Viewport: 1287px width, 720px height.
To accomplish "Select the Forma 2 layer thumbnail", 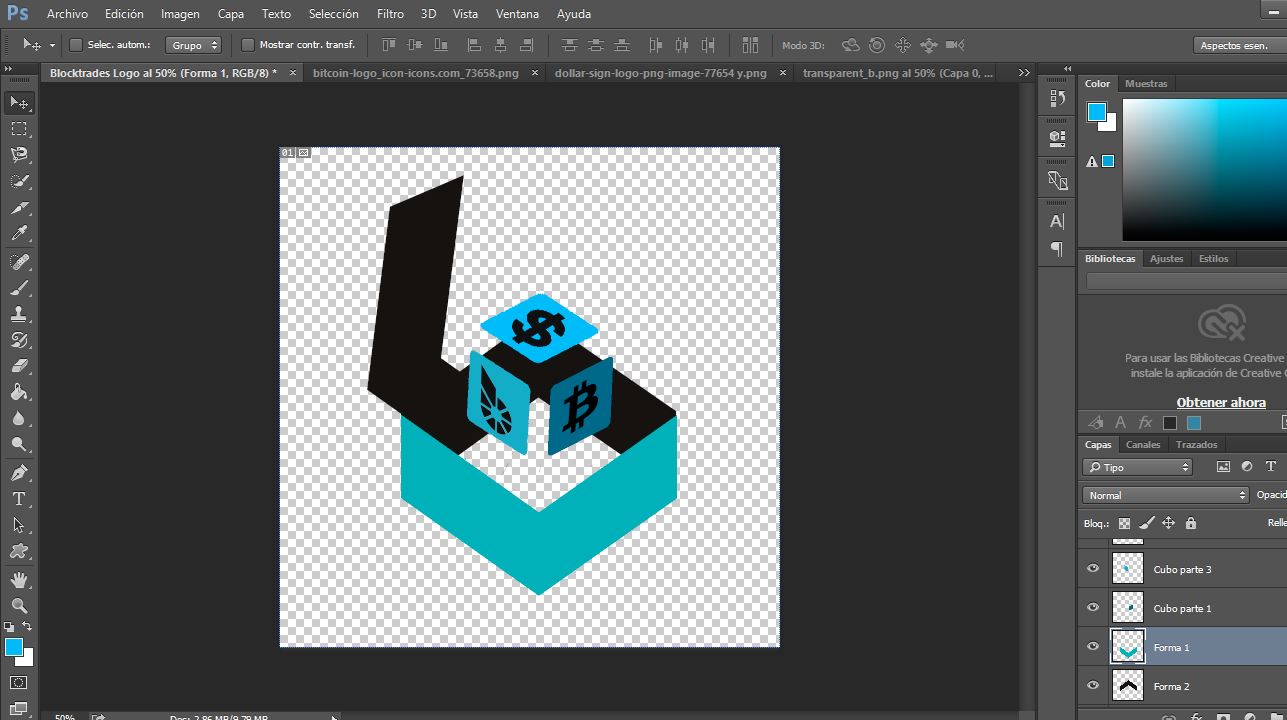I will click(x=1128, y=686).
